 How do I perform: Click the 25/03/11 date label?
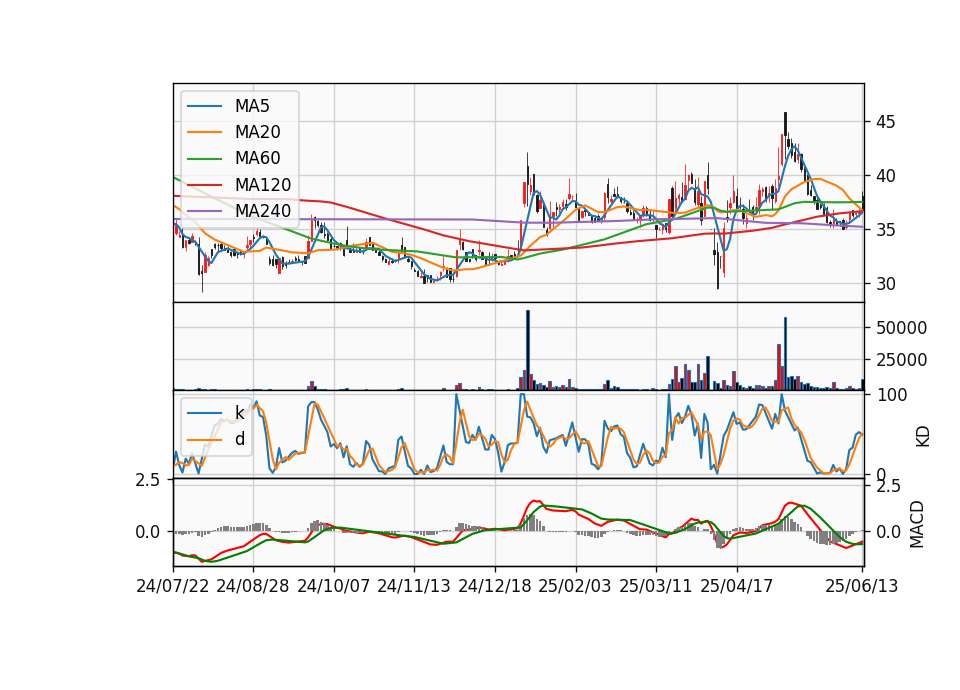656,586
